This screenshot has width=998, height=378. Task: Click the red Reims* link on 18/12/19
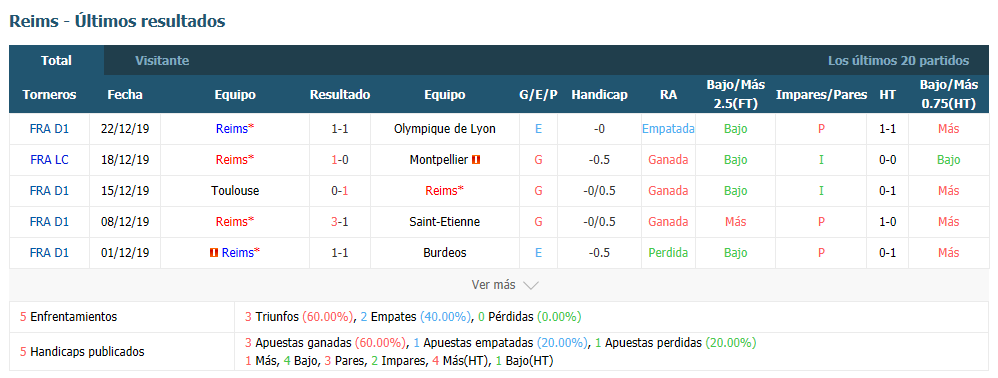click(235, 160)
